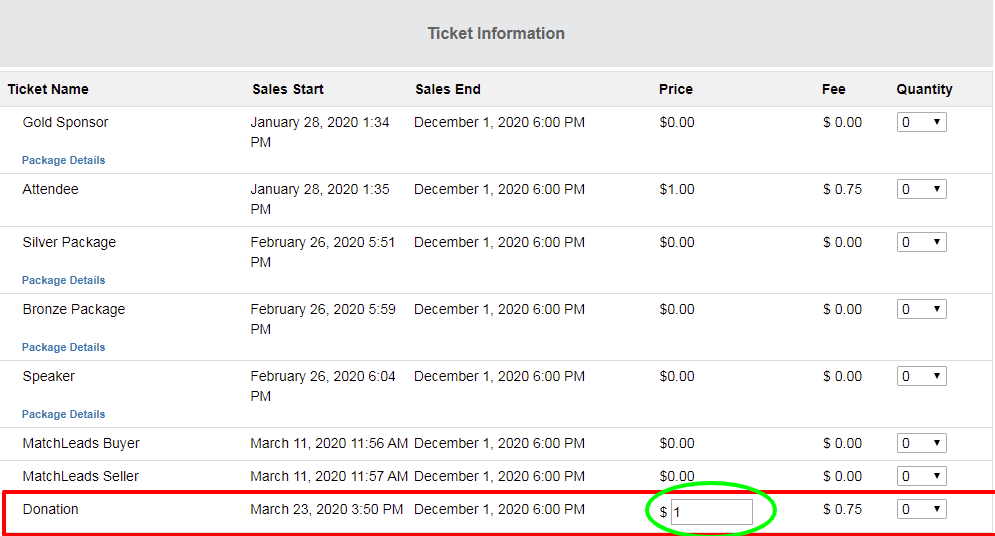The image size is (995, 536).
Task: Click the Donation price input field
Action: (712, 512)
